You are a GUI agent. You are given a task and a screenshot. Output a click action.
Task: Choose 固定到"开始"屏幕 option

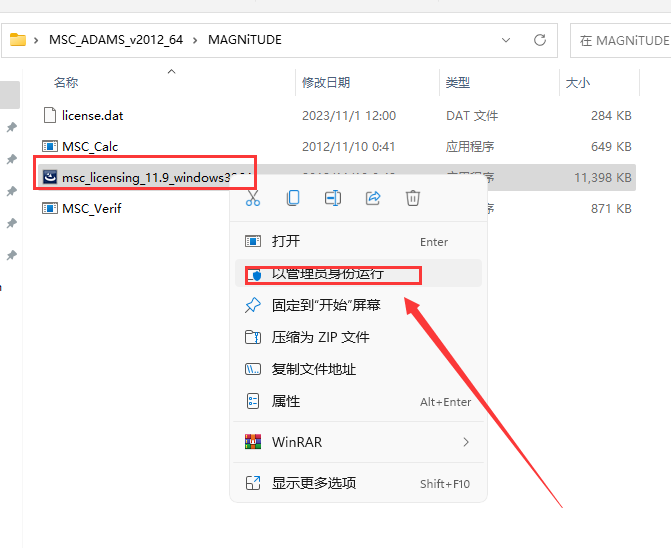pos(358,305)
